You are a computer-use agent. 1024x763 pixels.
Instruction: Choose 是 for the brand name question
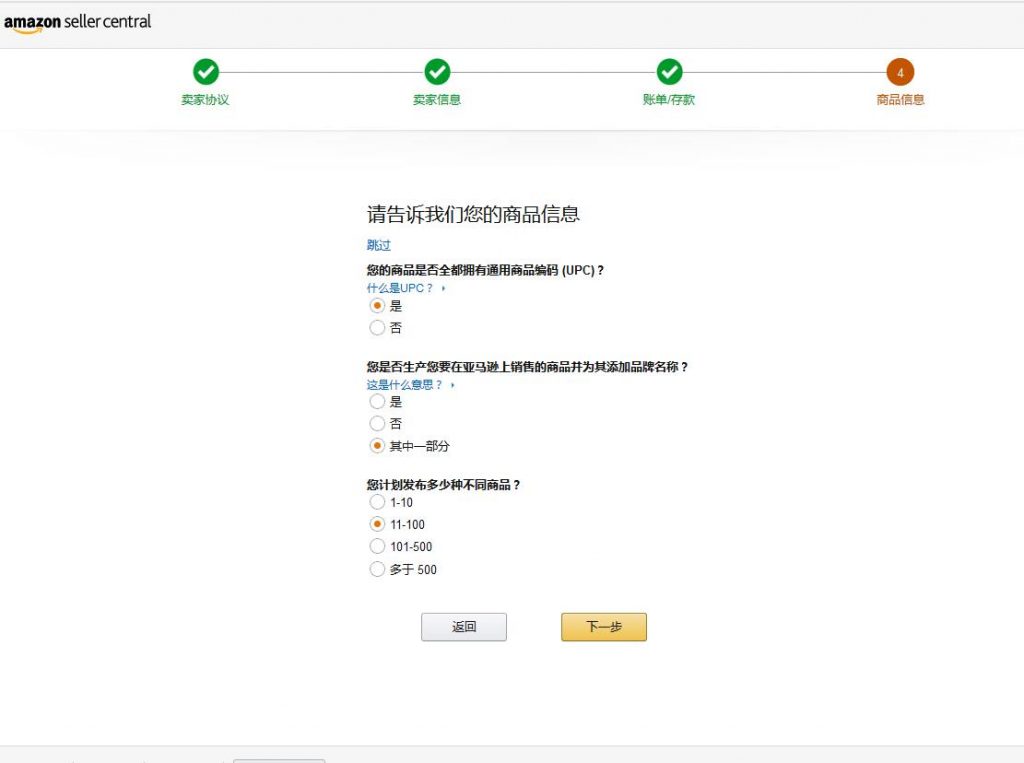pos(377,402)
